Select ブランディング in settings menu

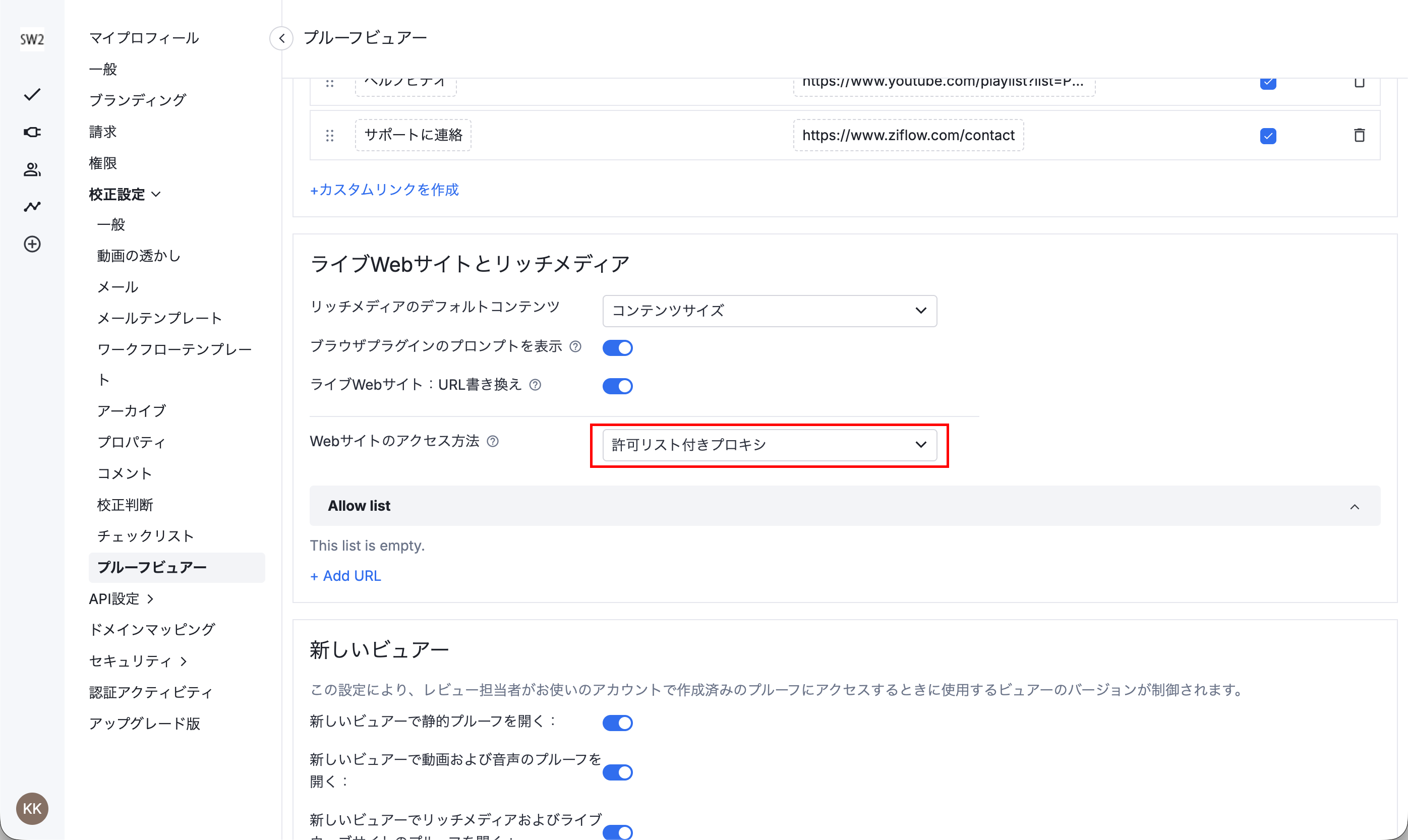(x=138, y=100)
